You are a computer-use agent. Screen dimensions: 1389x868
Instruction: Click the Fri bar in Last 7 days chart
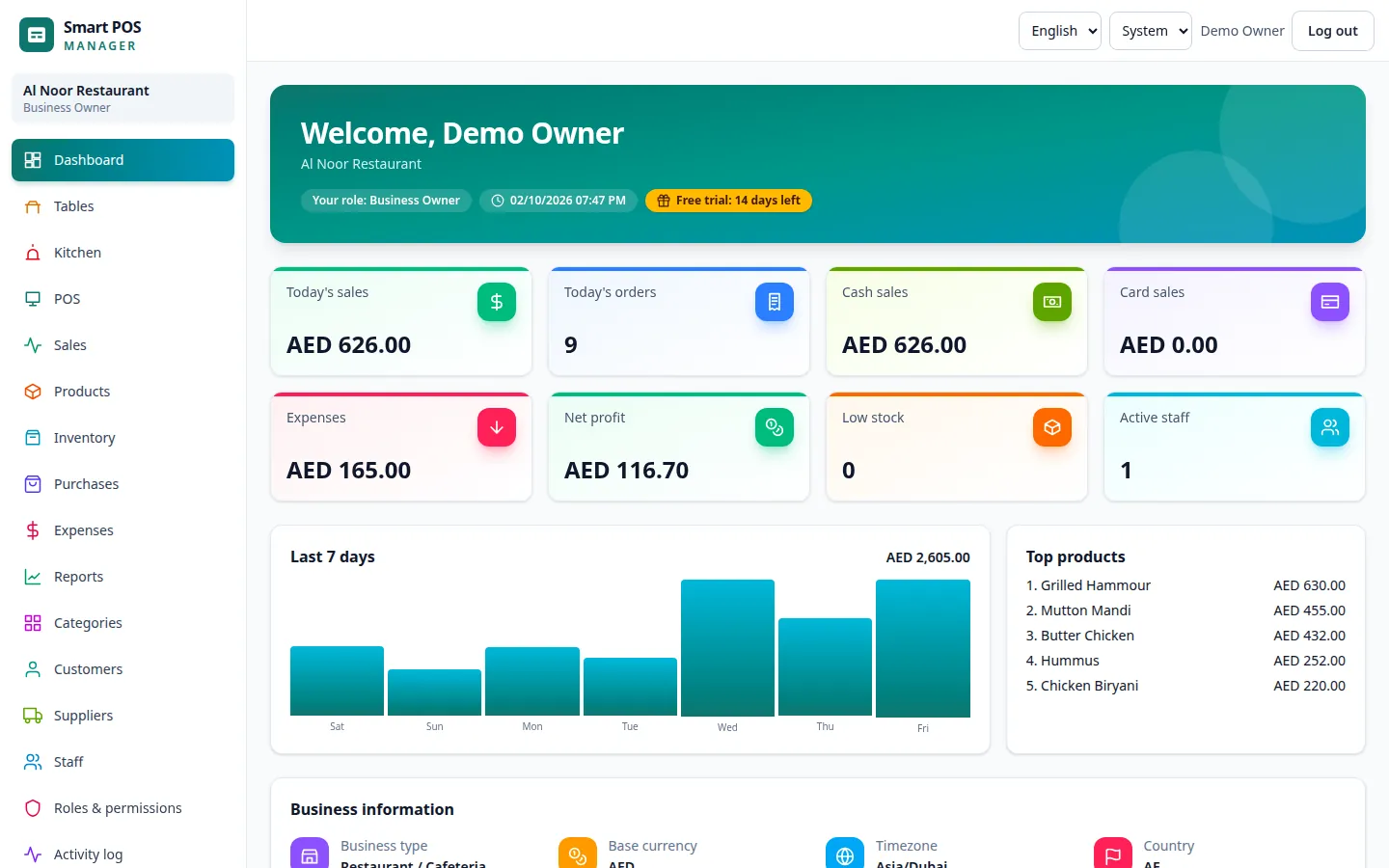click(923, 648)
